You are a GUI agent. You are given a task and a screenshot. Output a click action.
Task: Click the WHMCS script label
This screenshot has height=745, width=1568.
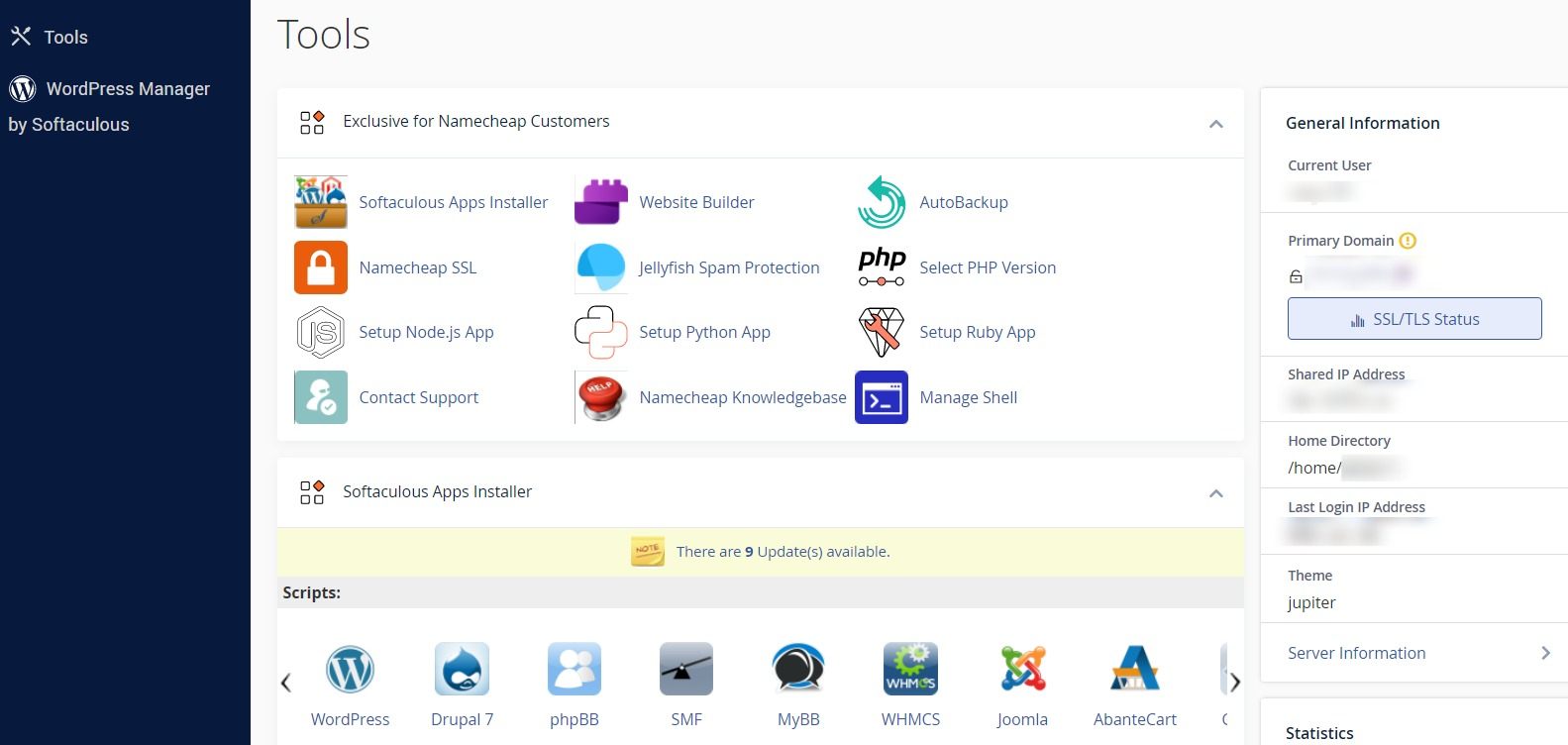(910, 719)
